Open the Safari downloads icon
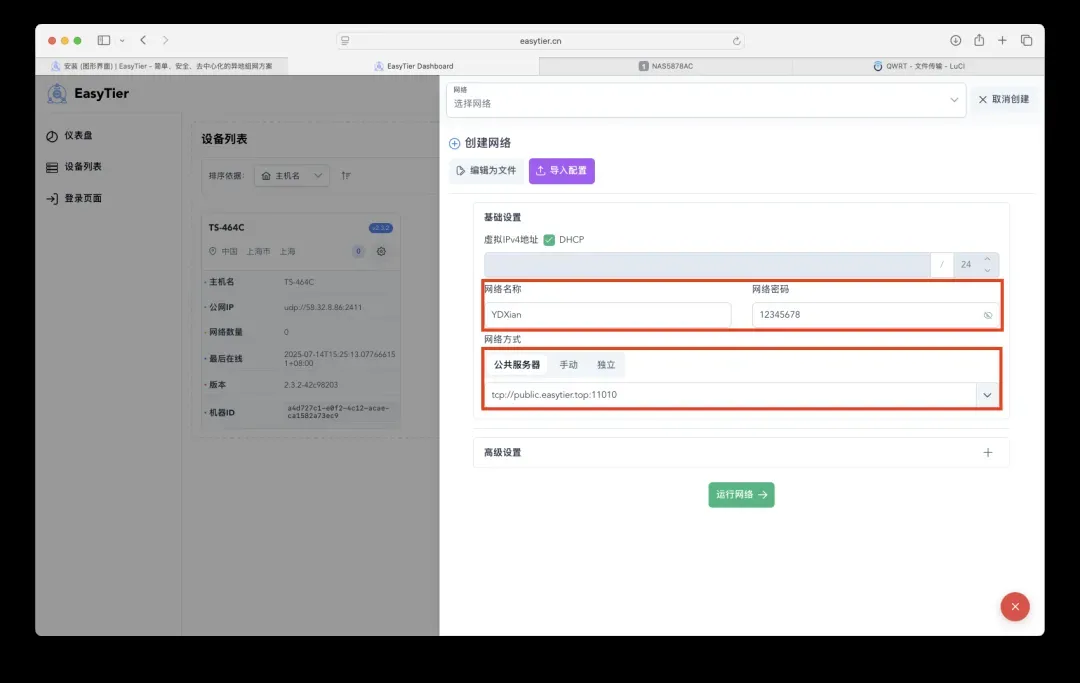The image size is (1080, 683). pos(955,40)
